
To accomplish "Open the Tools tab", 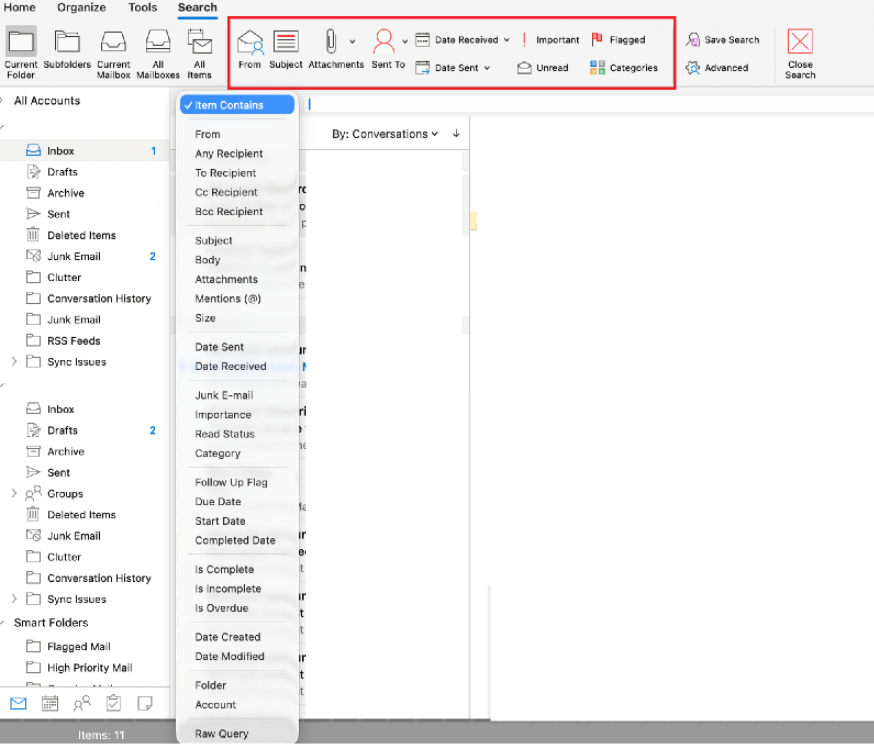I will (x=143, y=8).
